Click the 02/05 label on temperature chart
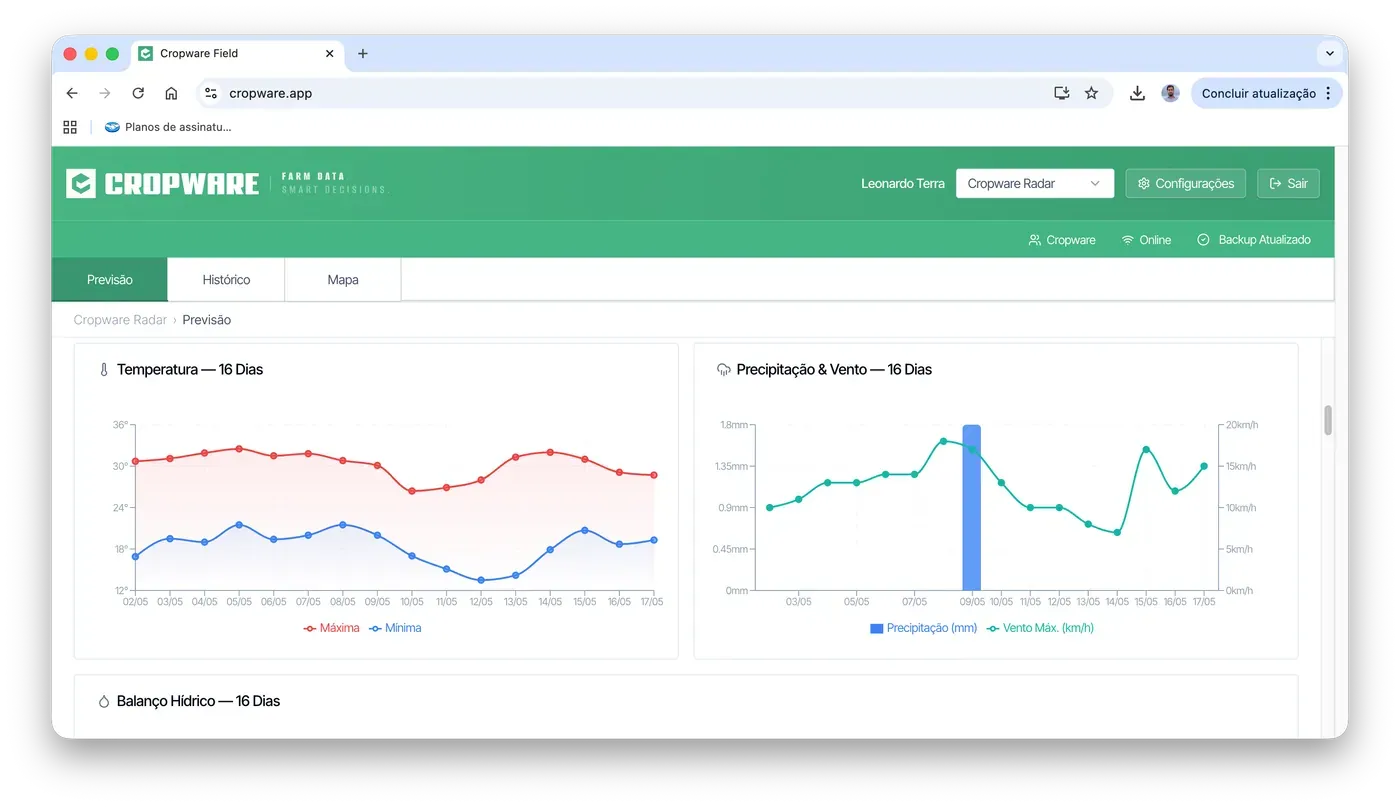The height and width of the screenshot is (807, 1400). pos(135,602)
